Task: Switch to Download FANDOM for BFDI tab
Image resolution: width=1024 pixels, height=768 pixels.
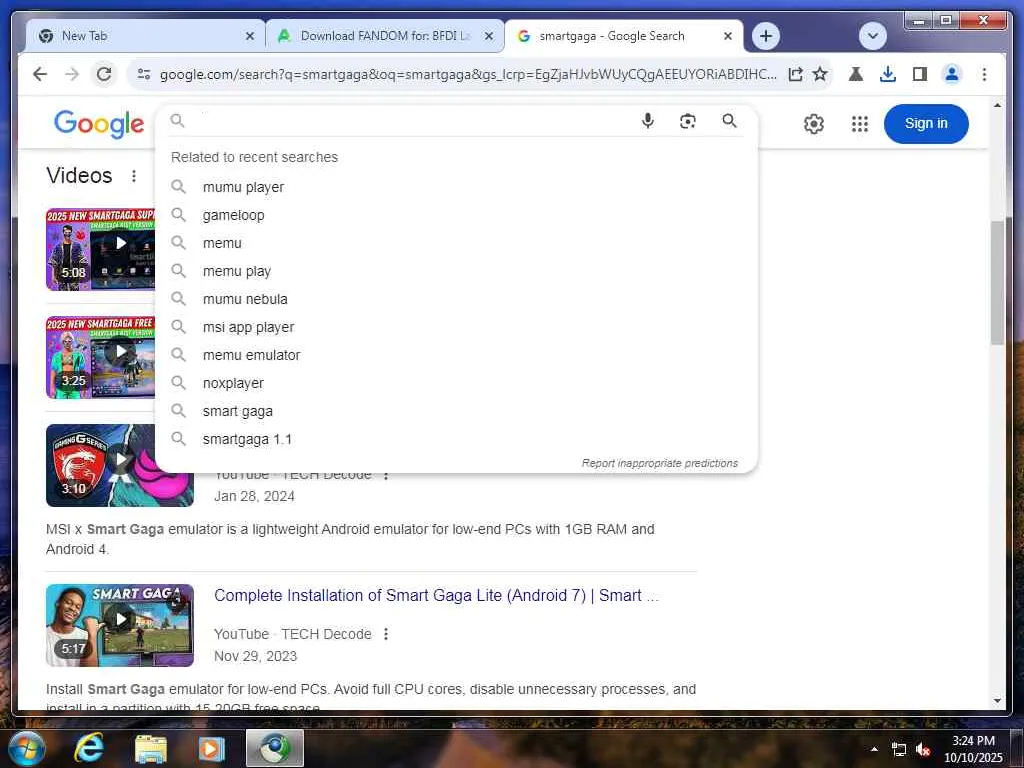Action: 385,36
